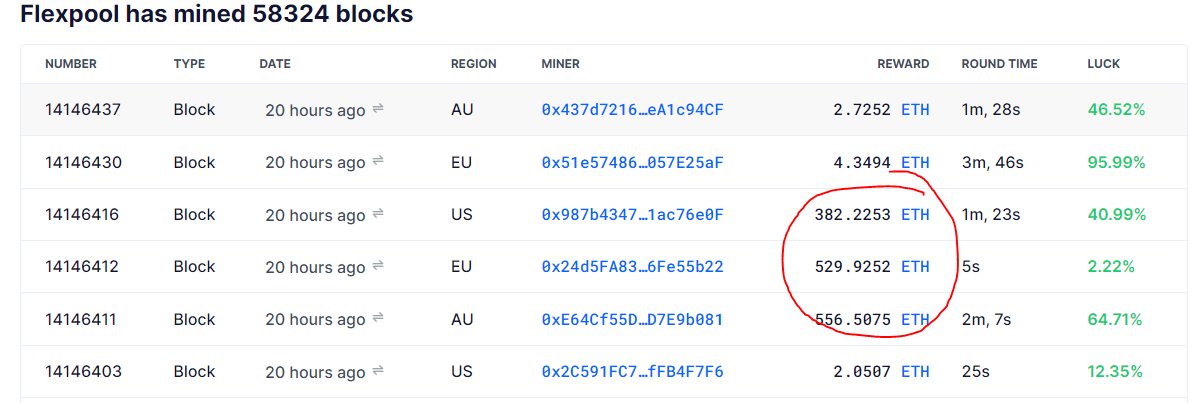Open miner address 0x2C591FC7…fFB4F7F6
Image resolution: width=1194 pixels, height=403 pixels.
coord(632,372)
